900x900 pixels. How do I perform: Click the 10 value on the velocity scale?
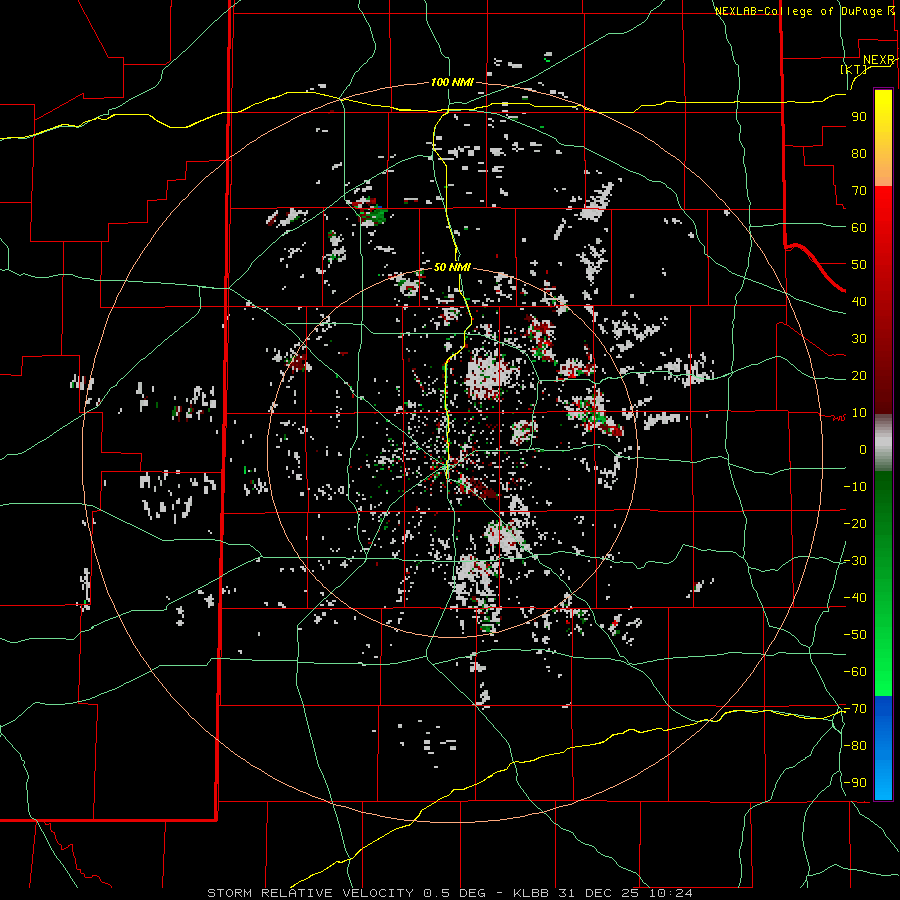[859, 413]
